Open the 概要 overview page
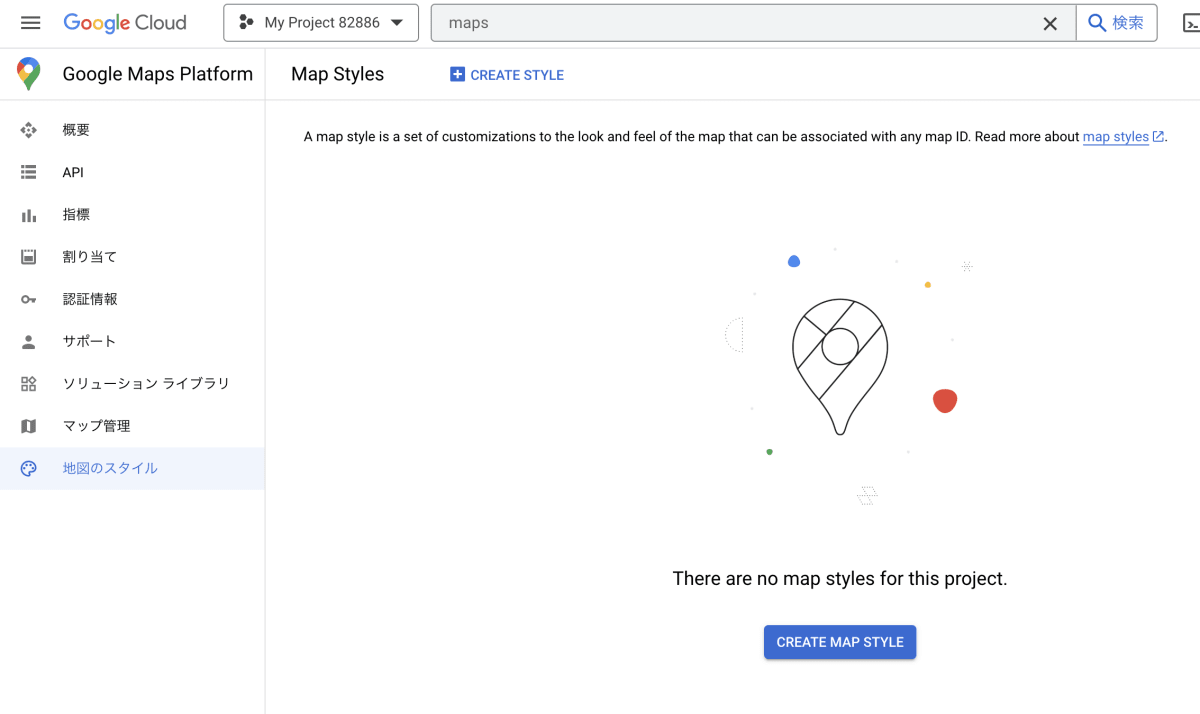The height and width of the screenshot is (714, 1200). [132, 130]
